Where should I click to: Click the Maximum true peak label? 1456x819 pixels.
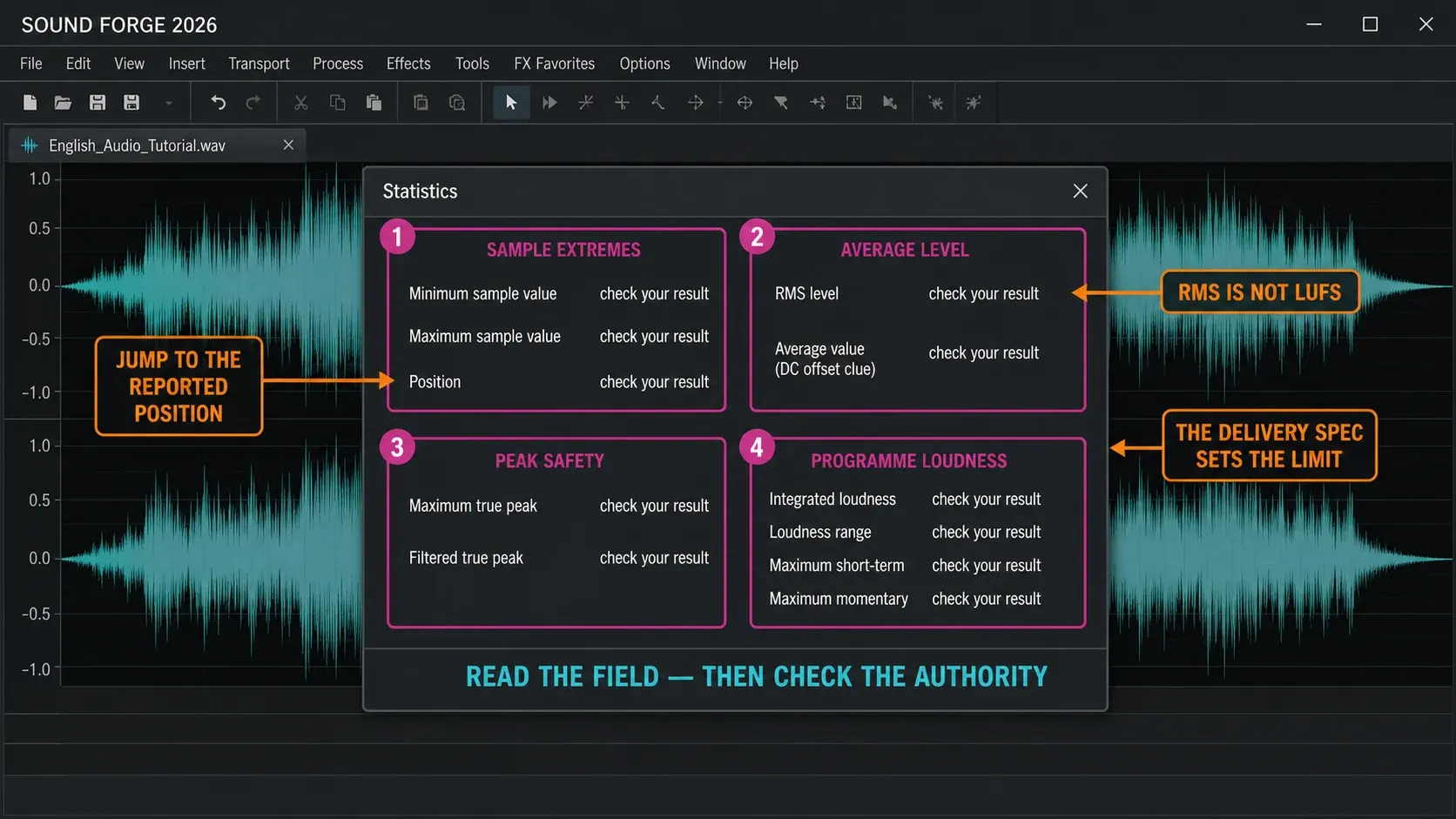pos(473,506)
